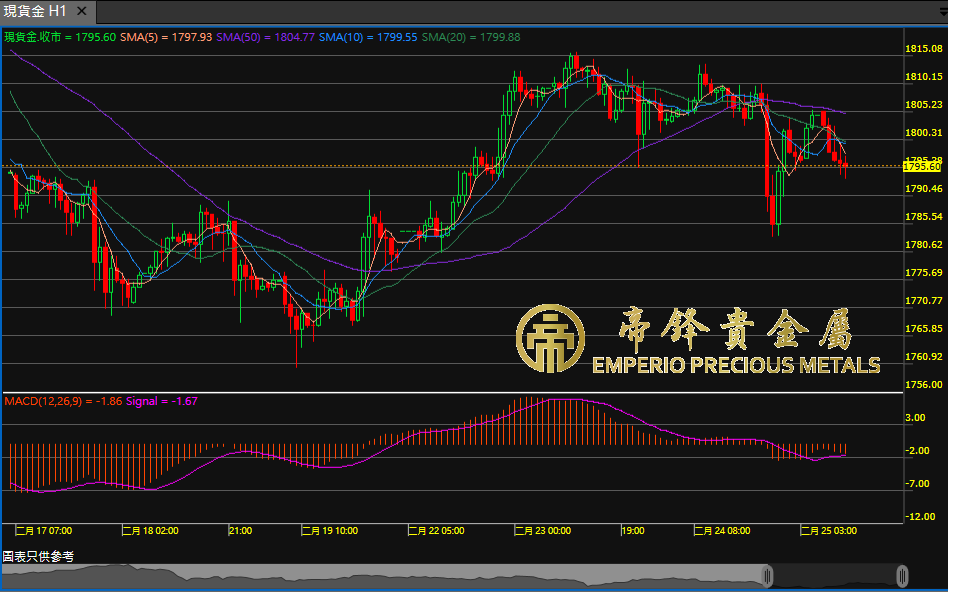Click the 1815.08 price axis label
Viewport: 956px width, 592px height.
point(923,48)
